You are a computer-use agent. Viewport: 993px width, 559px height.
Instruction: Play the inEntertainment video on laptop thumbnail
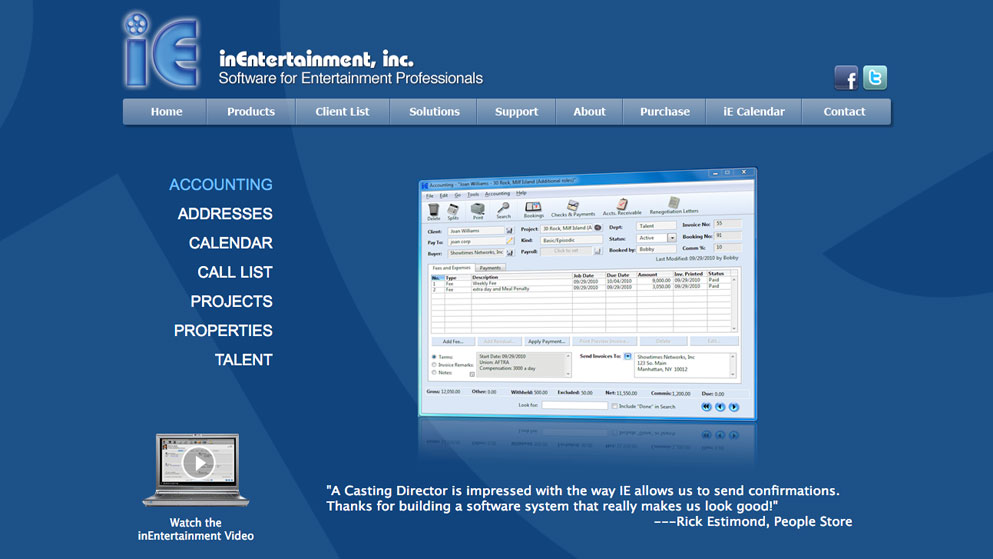198,463
